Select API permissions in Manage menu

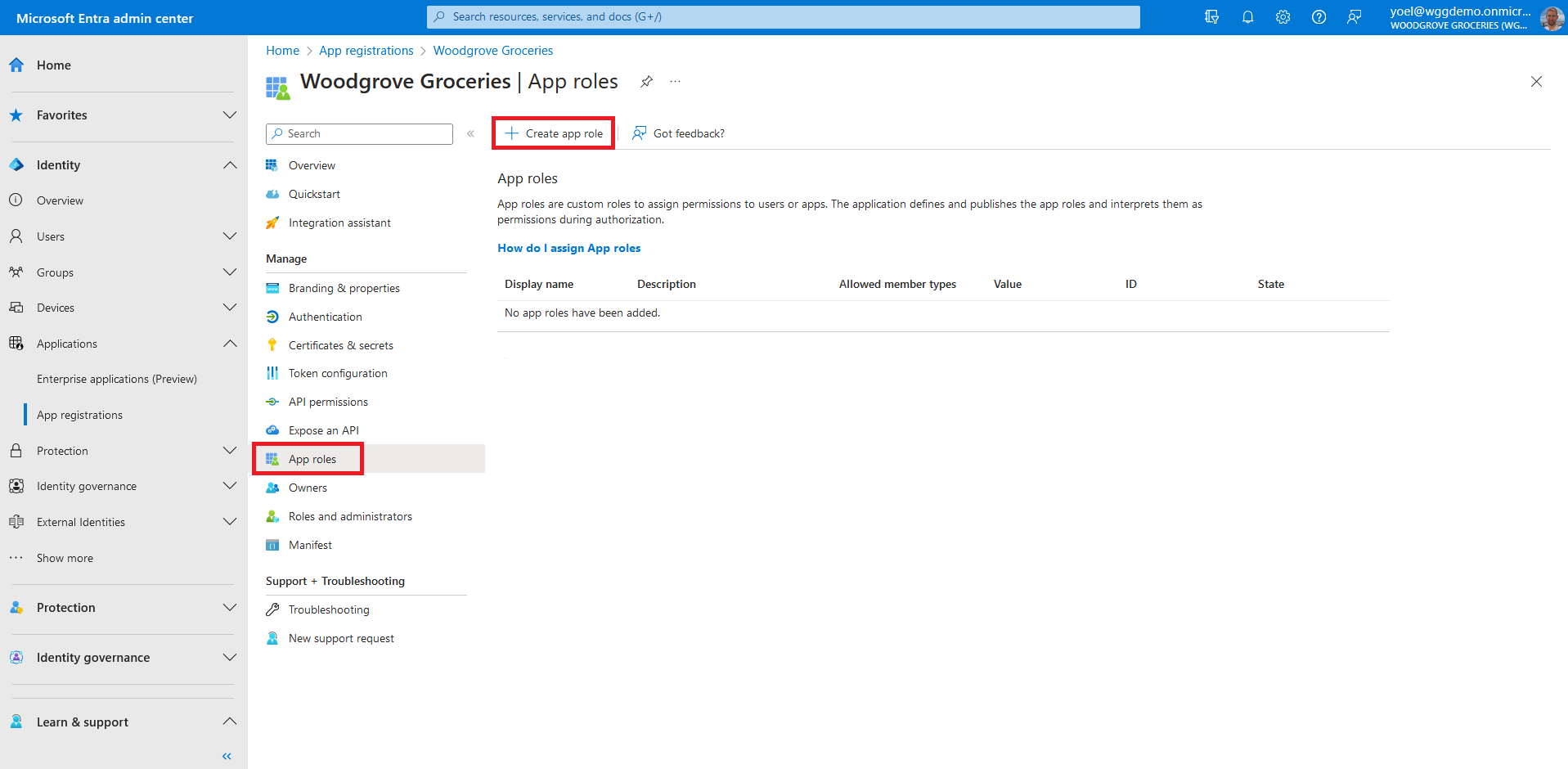(328, 402)
